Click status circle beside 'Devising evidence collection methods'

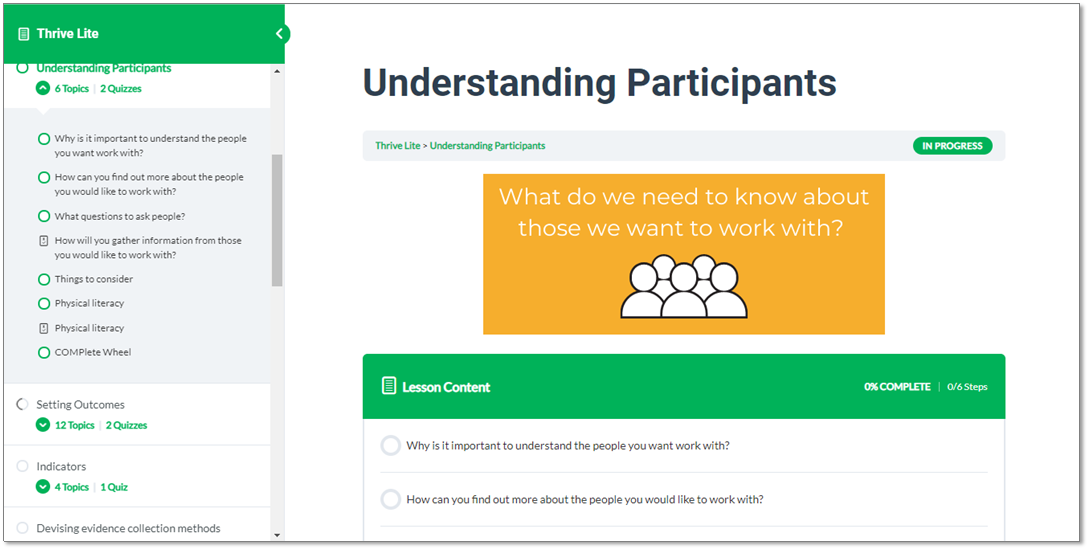point(22,528)
